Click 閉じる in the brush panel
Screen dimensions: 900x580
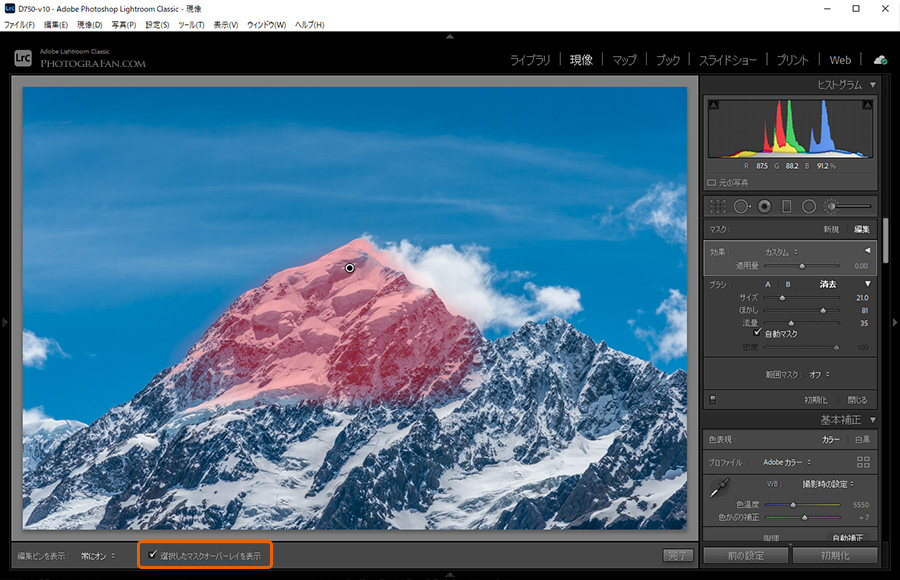[x=858, y=400]
